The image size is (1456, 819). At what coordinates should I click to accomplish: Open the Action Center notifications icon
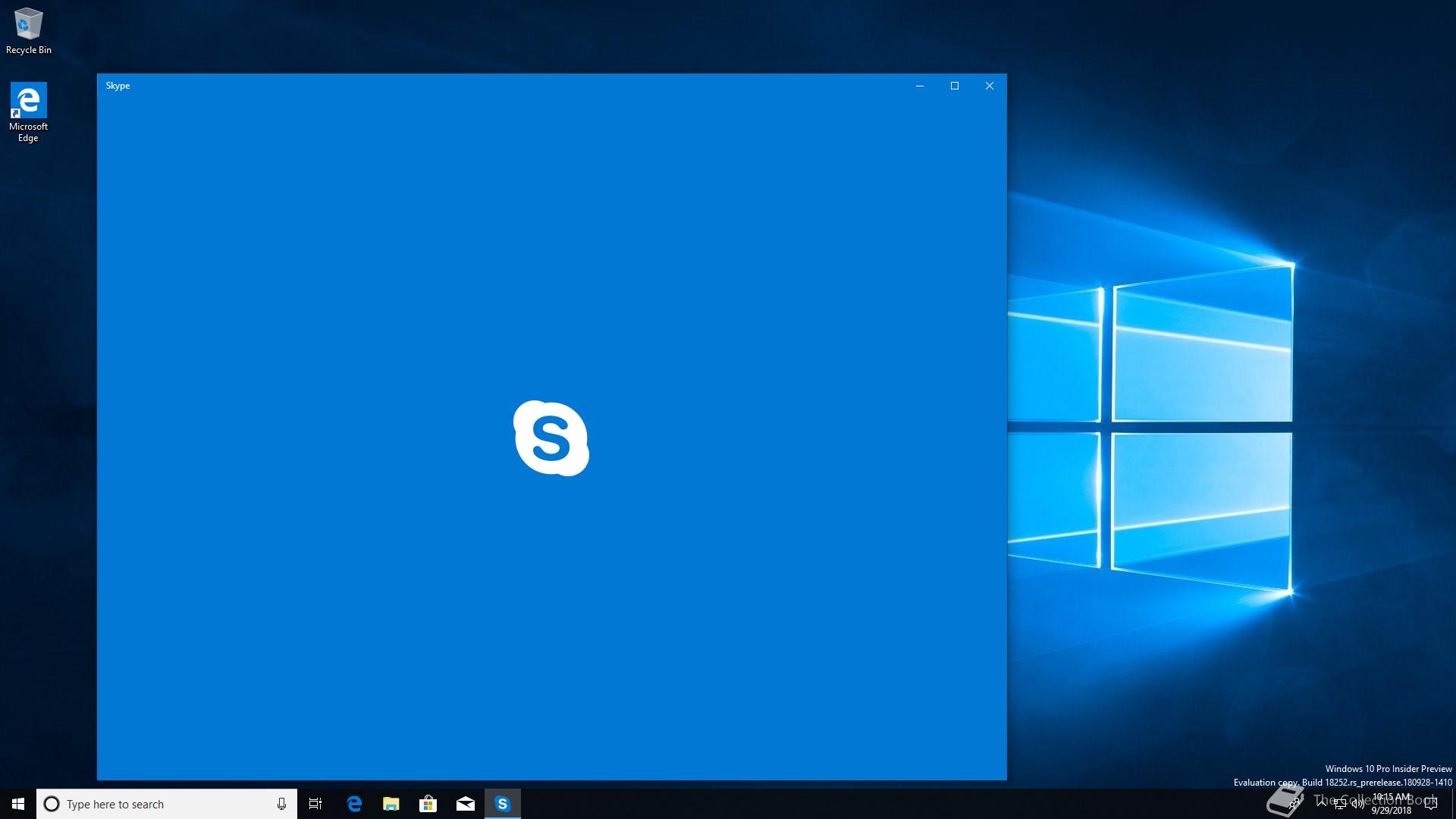1431,804
